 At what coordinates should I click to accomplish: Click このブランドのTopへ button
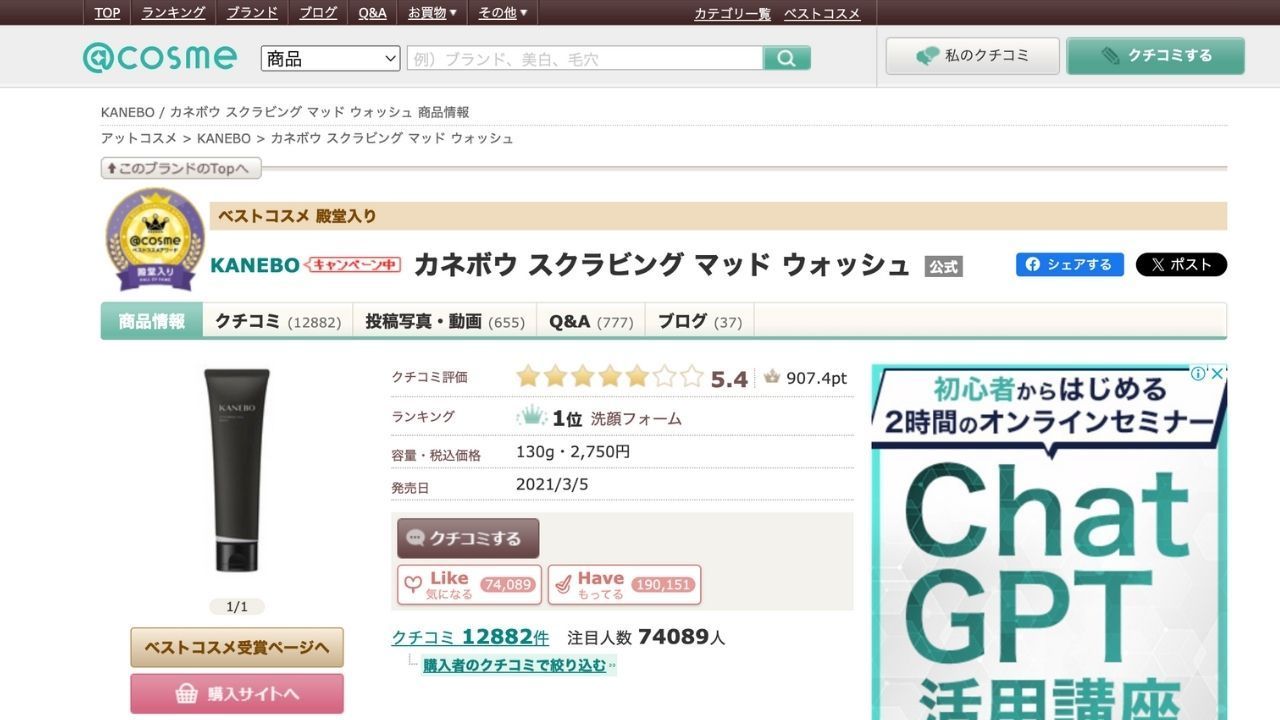pos(181,168)
